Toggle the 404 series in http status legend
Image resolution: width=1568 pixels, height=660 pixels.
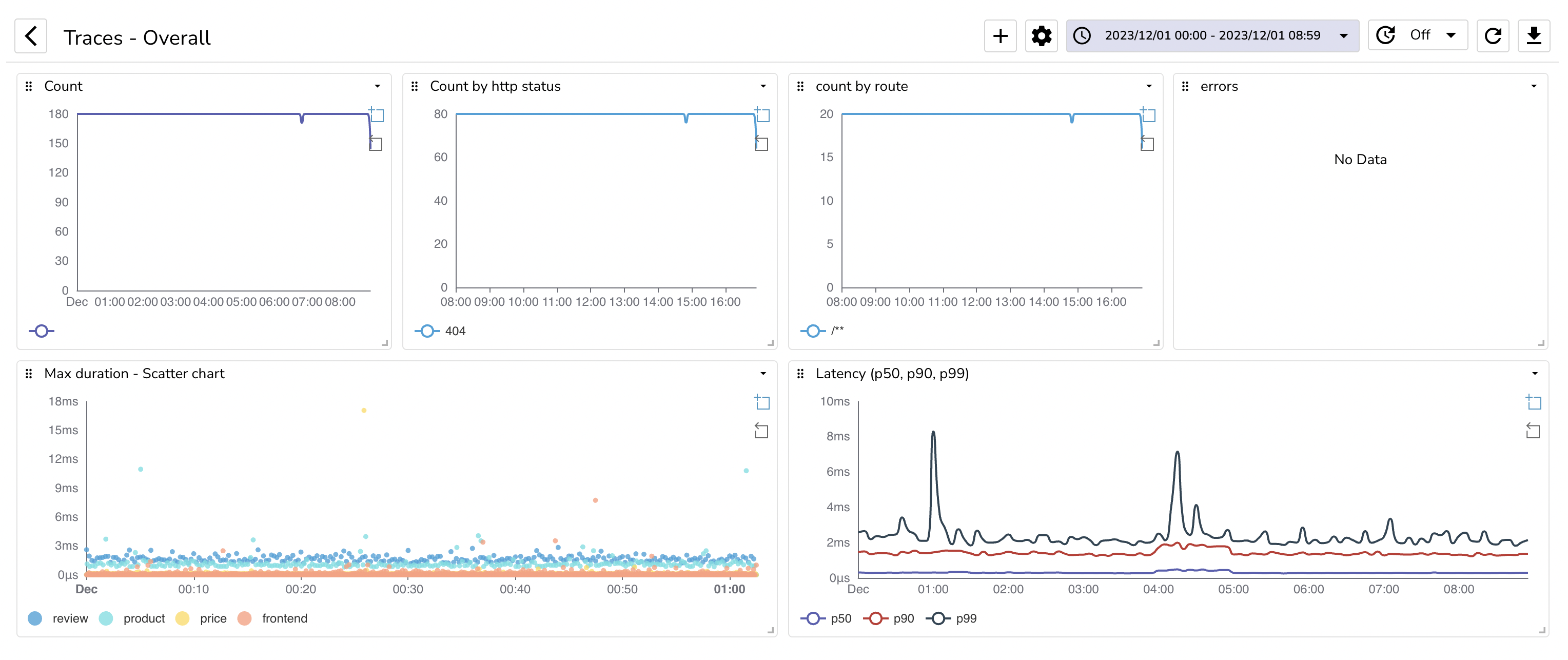(x=440, y=331)
